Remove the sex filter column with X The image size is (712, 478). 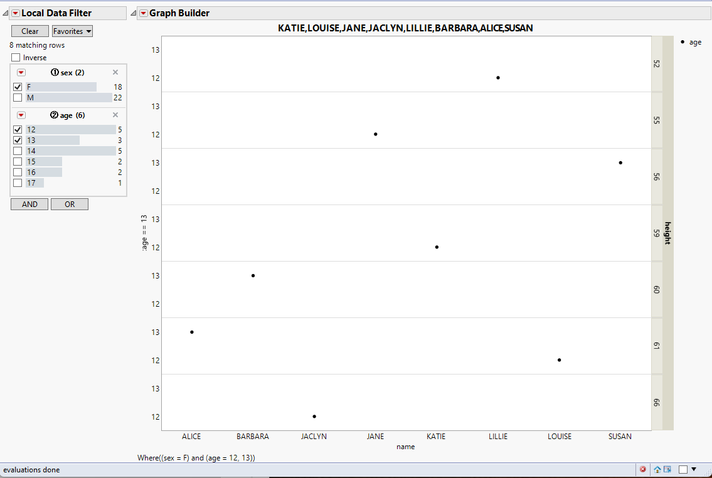coord(115,72)
